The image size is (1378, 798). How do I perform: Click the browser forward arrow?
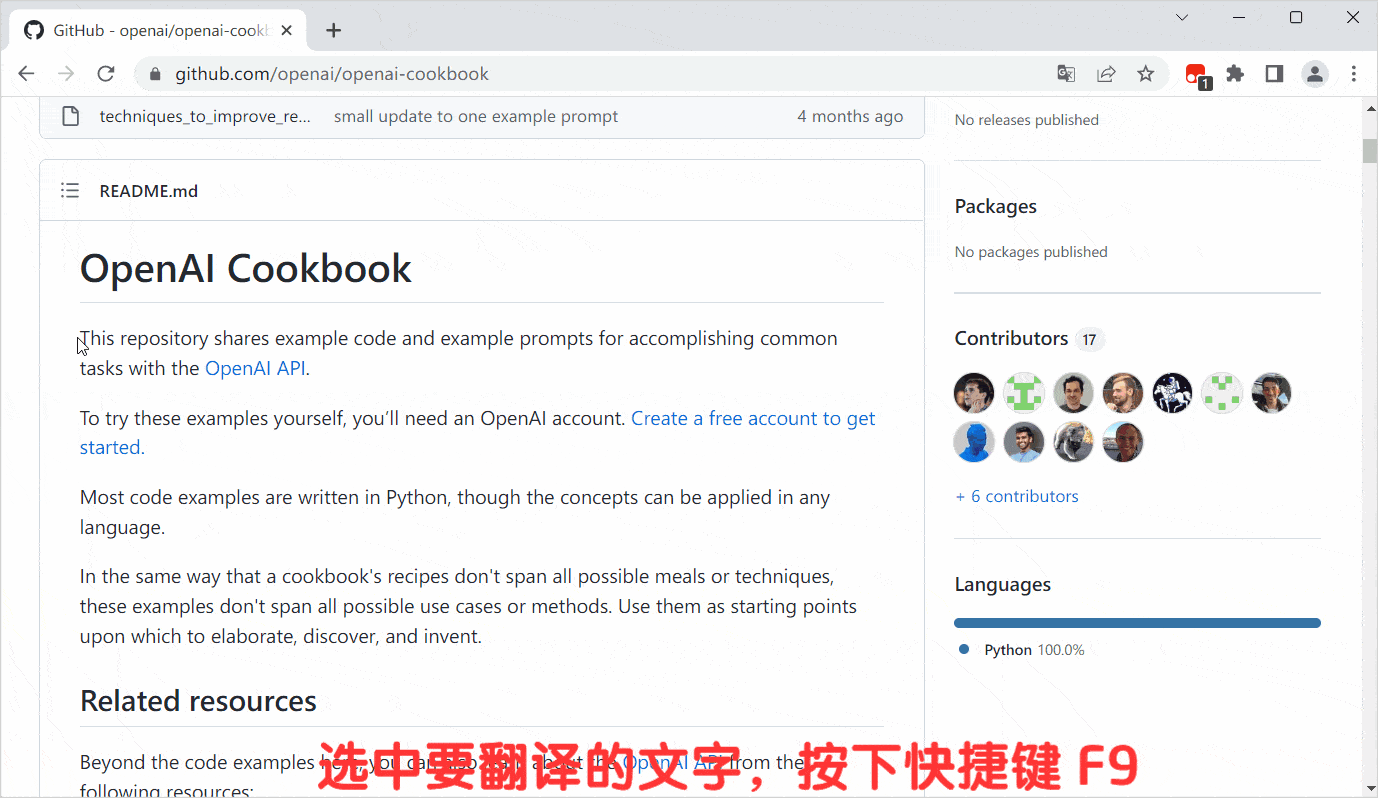coord(66,74)
